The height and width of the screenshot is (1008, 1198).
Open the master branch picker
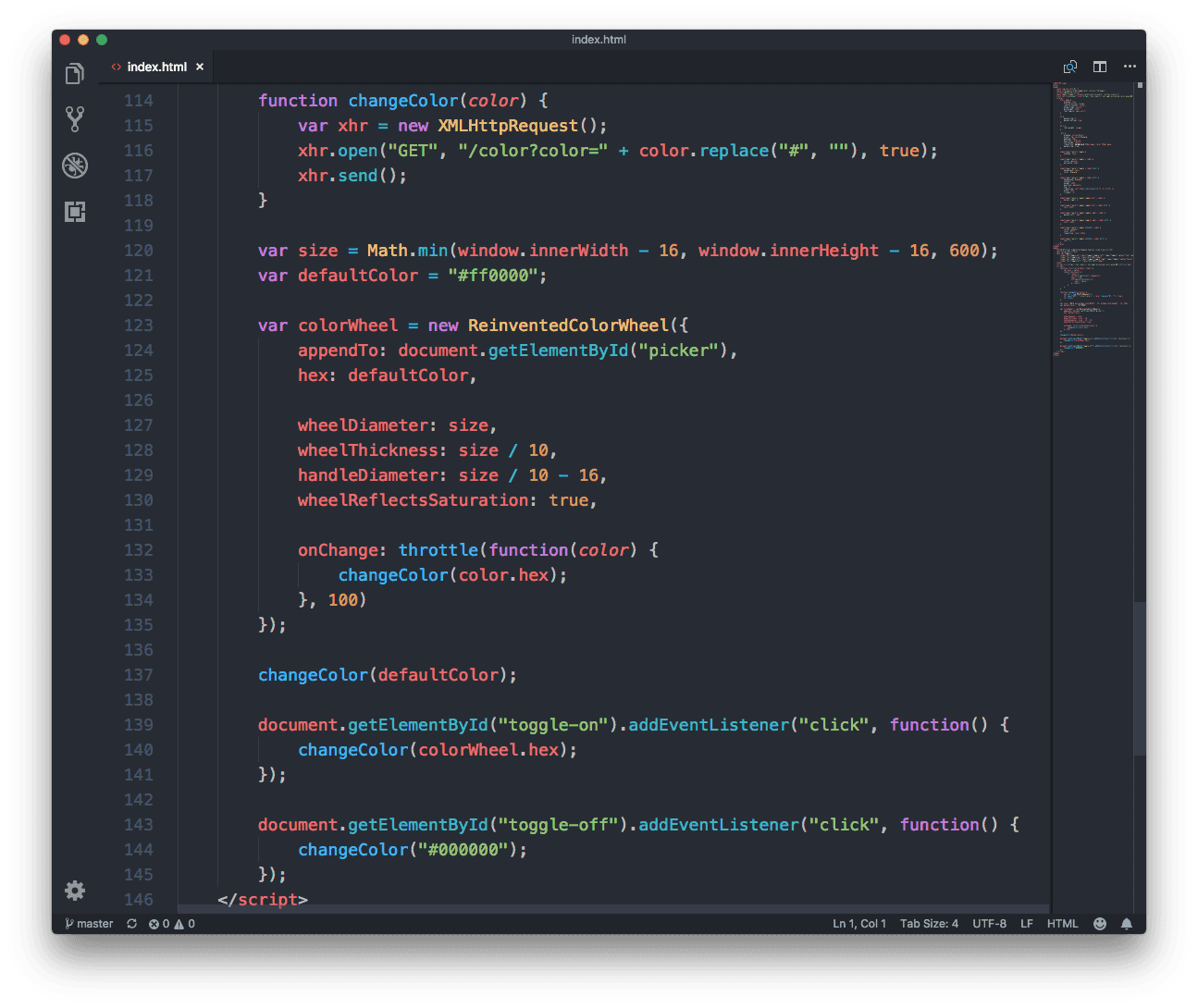[x=90, y=924]
